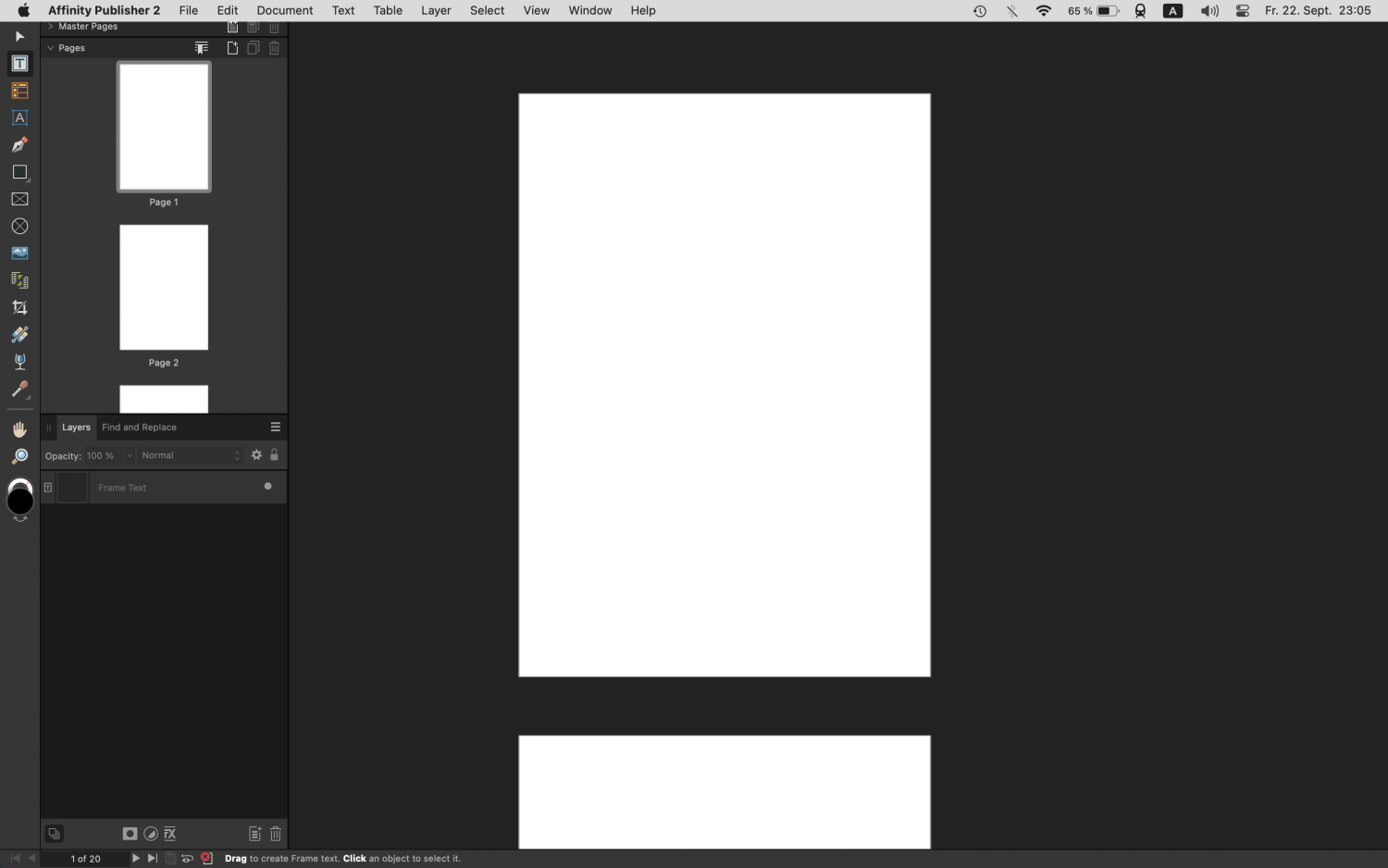Select the Zoom tool
This screenshot has height=868, width=1388.
[x=19, y=455]
